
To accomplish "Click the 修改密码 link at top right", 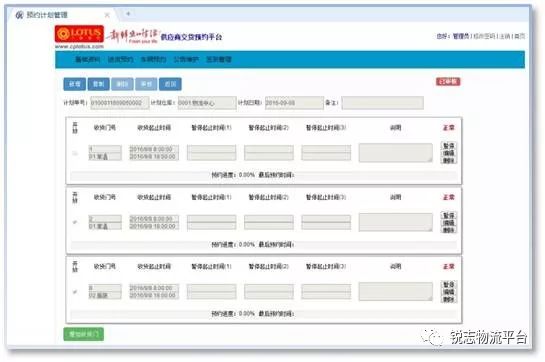I will (484, 36).
